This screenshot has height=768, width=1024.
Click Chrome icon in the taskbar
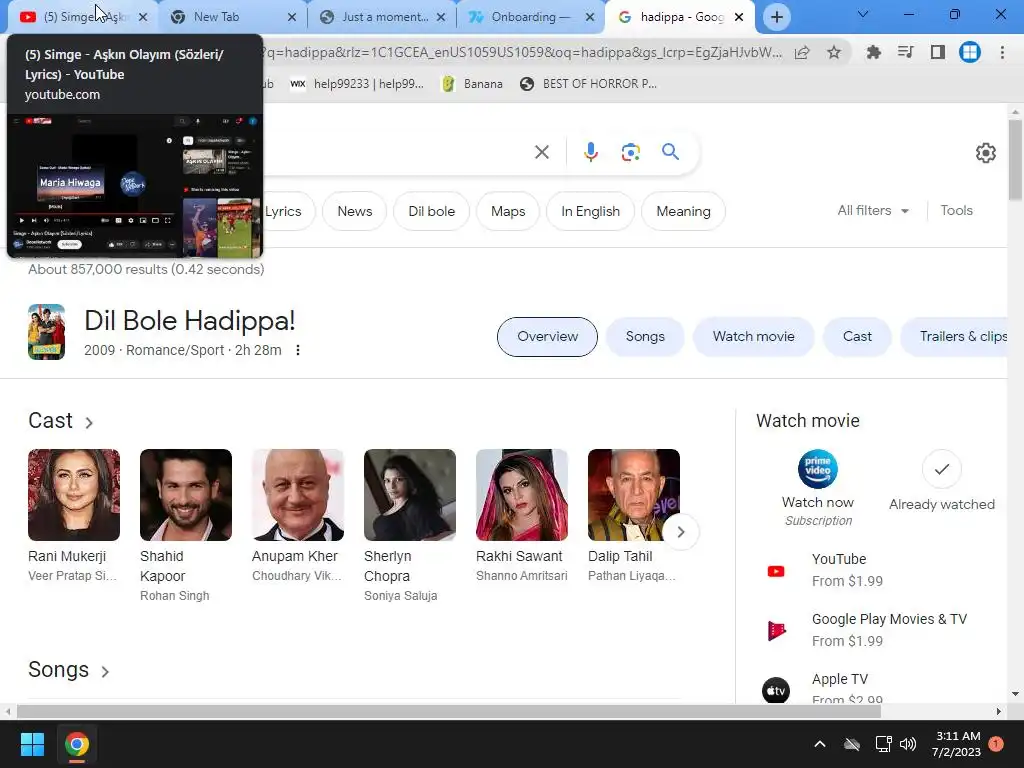tap(76, 744)
